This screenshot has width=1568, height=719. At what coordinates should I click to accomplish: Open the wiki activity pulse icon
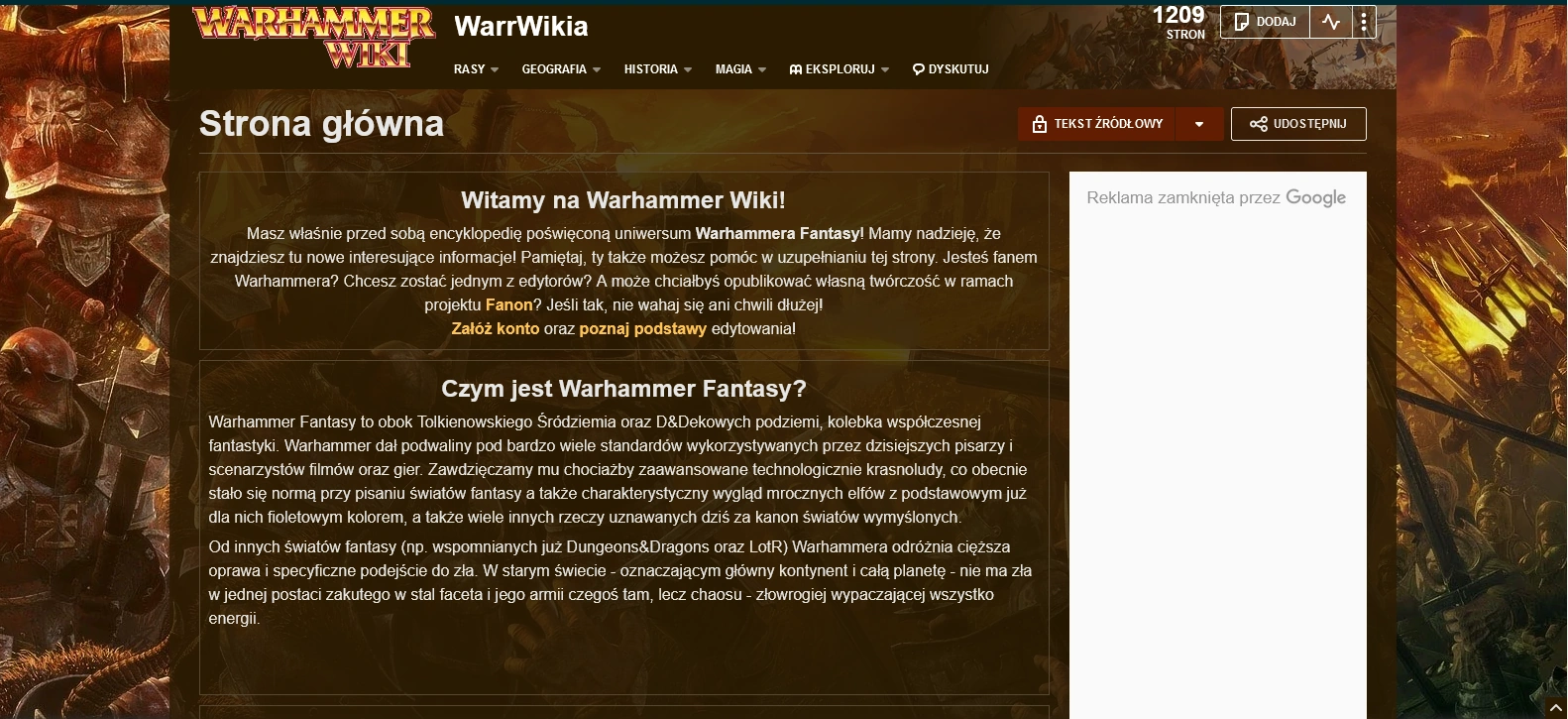point(1331,22)
